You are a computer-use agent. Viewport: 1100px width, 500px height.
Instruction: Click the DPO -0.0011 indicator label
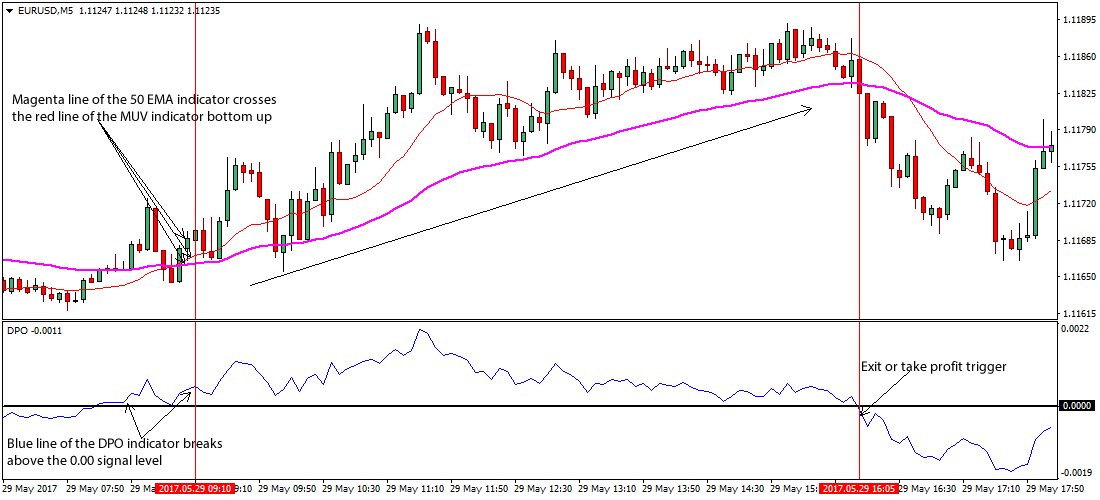coord(34,330)
